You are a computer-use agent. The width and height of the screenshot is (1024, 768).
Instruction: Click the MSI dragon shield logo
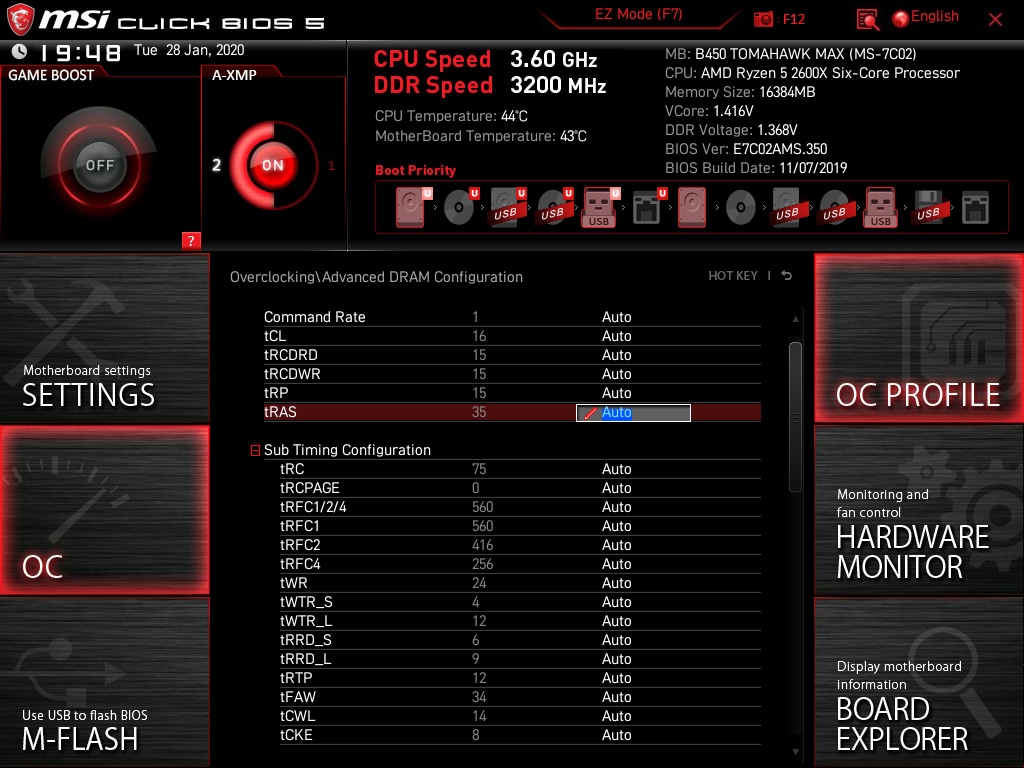pos(20,20)
